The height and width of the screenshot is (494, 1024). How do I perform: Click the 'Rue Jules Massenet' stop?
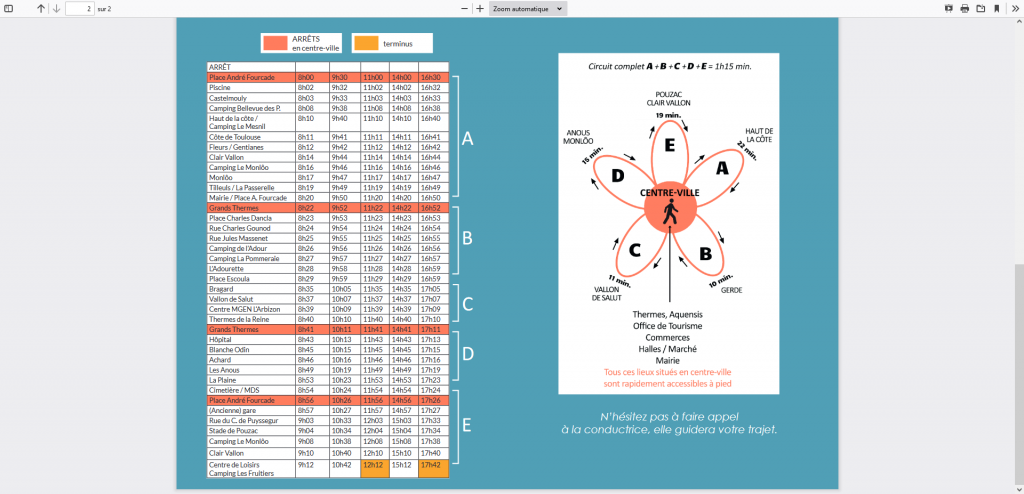(x=238, y=239)
